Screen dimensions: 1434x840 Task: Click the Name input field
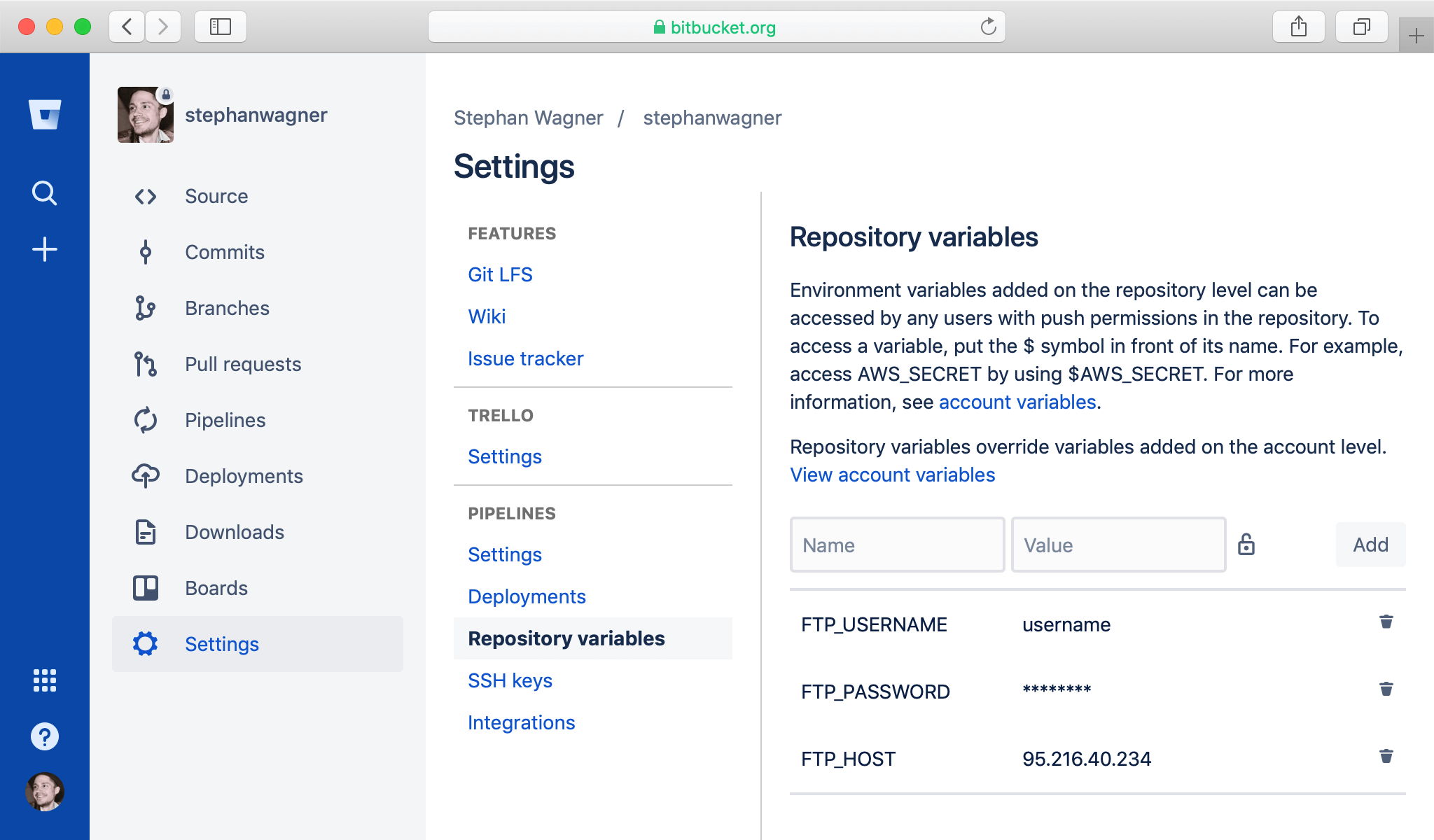click(897, 545)
